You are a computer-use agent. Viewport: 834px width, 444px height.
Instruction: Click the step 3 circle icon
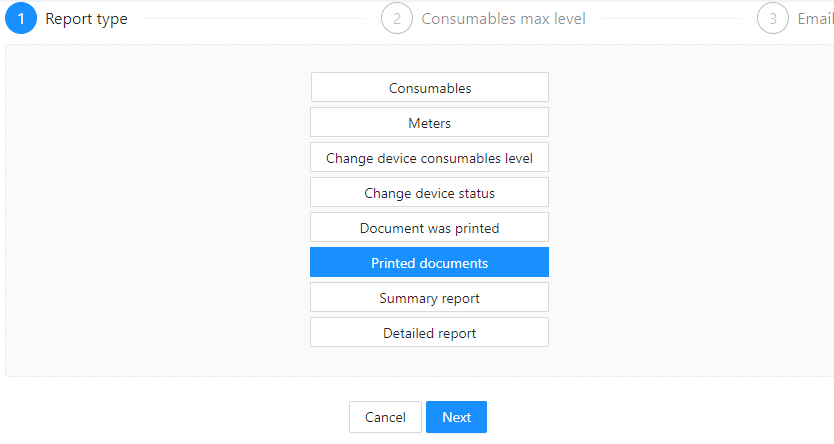tap(773, 19)
